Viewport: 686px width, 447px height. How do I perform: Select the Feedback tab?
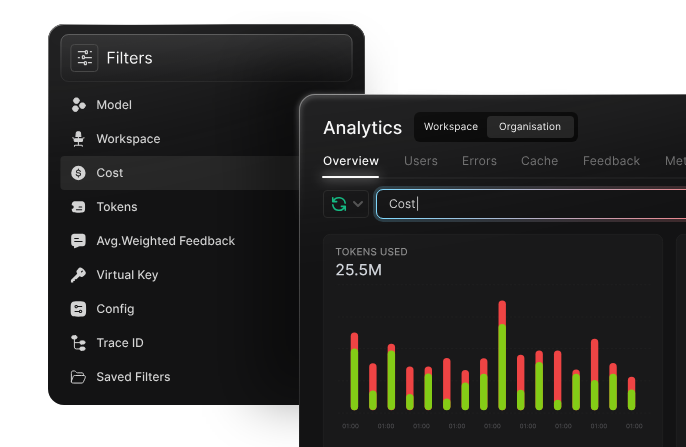tap(611, 161)
